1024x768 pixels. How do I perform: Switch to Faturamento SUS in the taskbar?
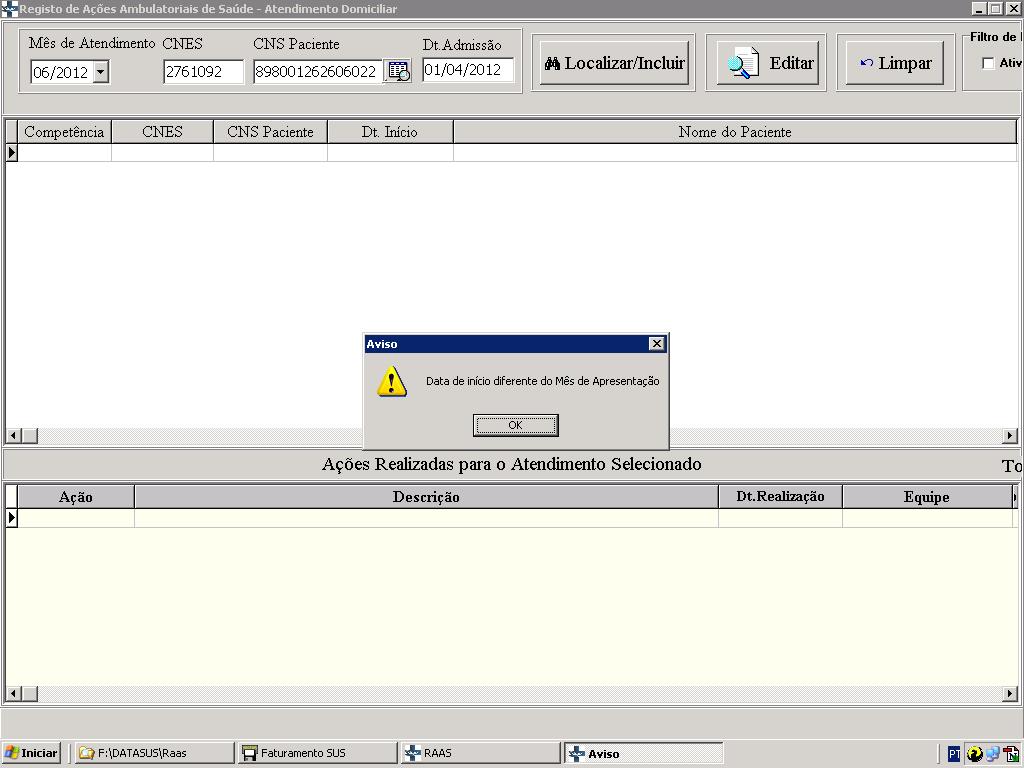pyautogui.click(x=318, y=753)
